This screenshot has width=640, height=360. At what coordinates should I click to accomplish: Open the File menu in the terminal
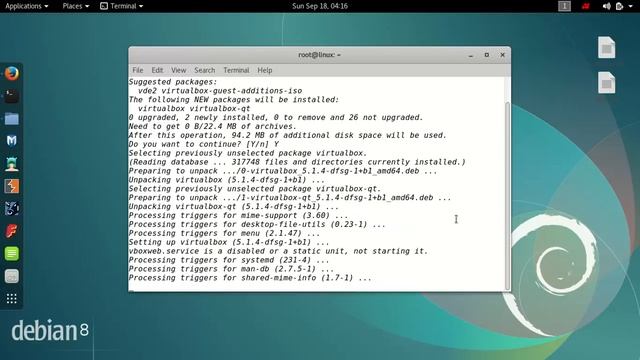pyautogui.click(x=138, y=70)
